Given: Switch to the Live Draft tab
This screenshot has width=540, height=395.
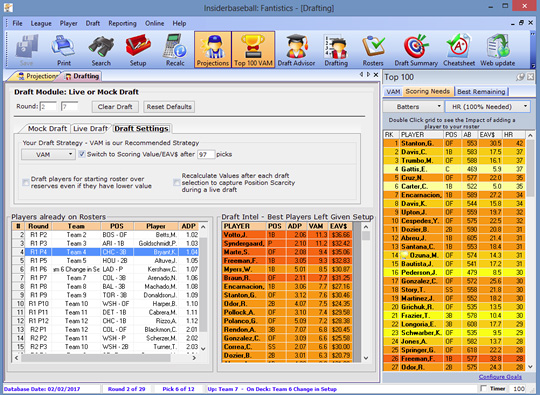Looking at the screenshot, I should (91, 128).
